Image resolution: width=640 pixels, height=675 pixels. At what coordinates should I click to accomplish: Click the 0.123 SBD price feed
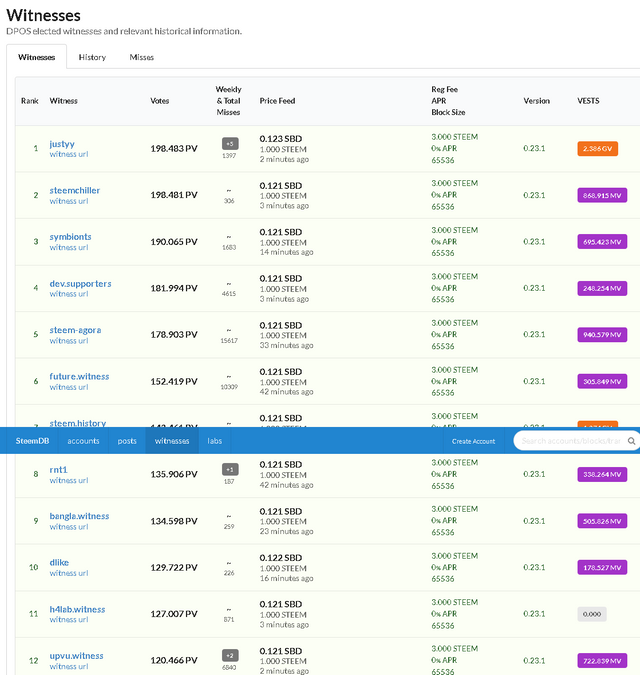[281, 139]
